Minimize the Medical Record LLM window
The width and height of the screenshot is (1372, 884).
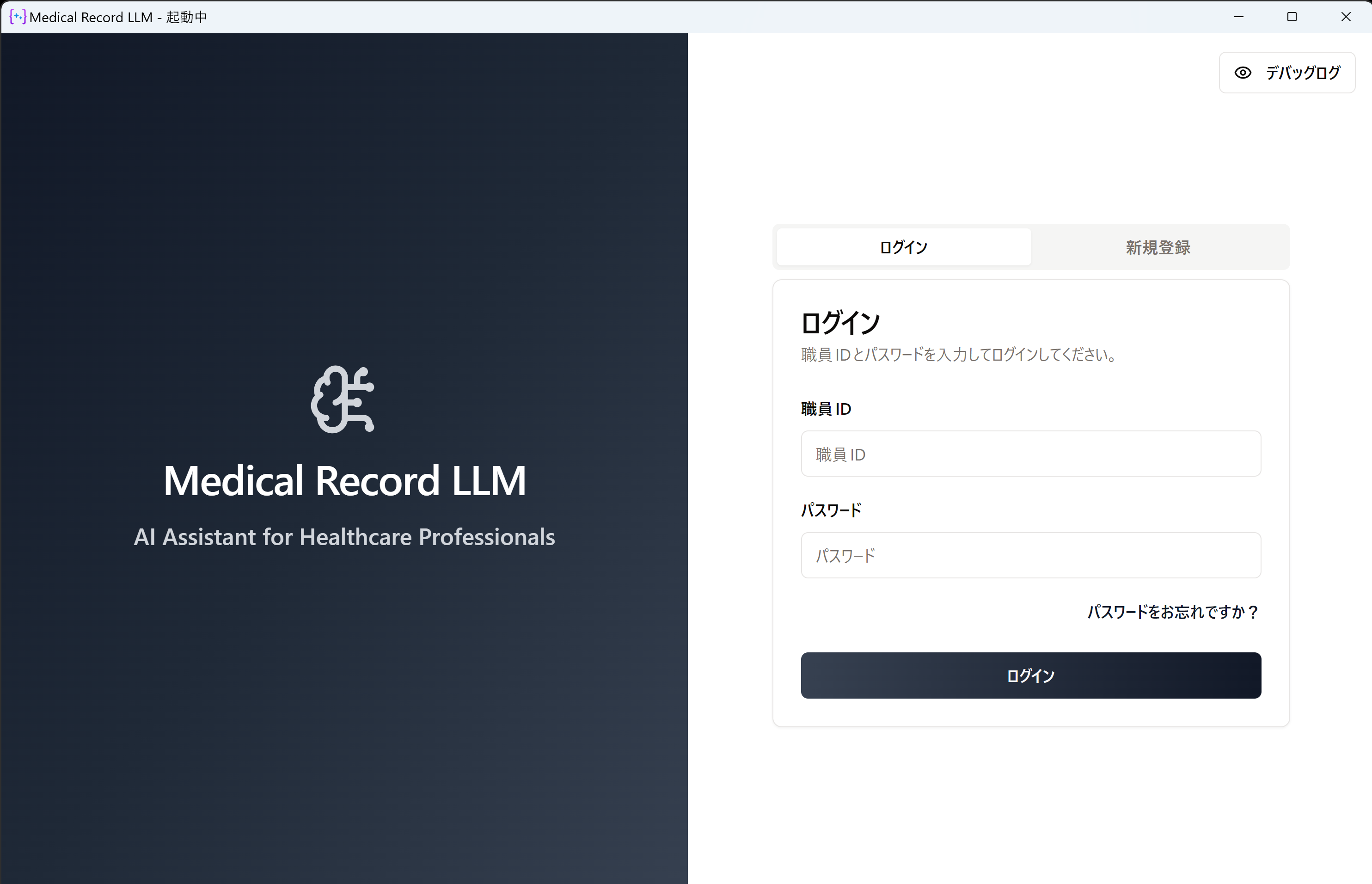[x=1238, y=17]
